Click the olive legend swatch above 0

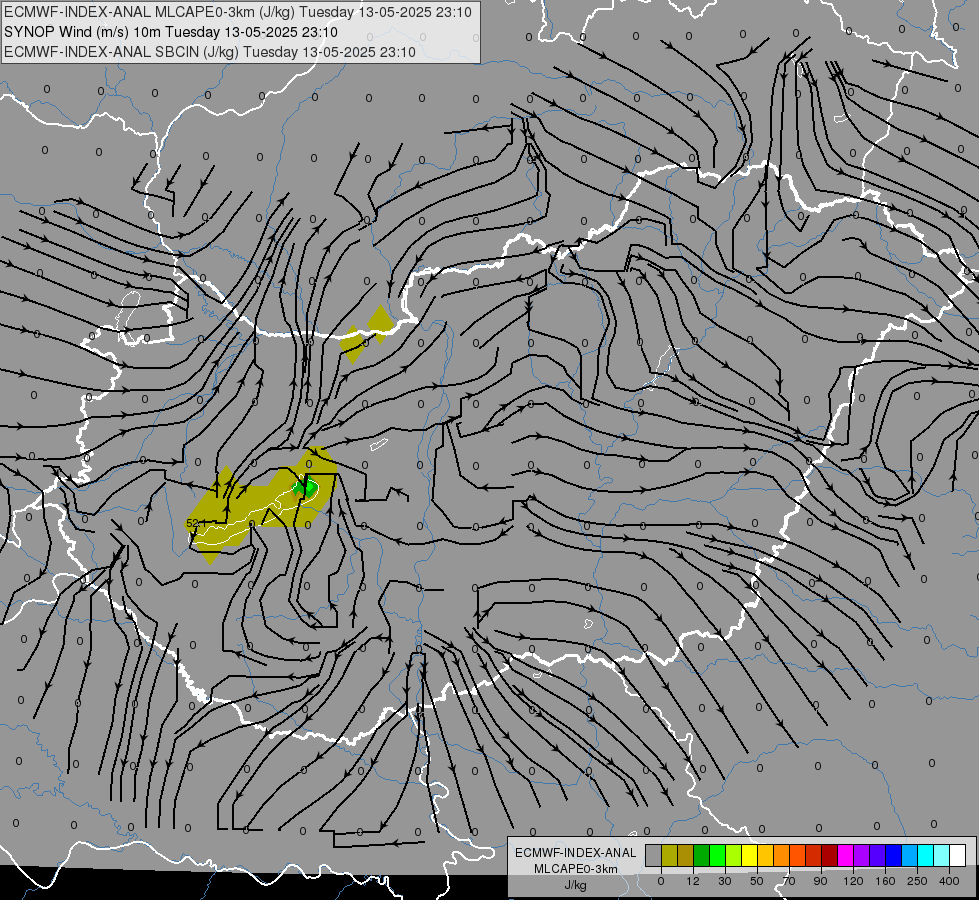[669, 855]
